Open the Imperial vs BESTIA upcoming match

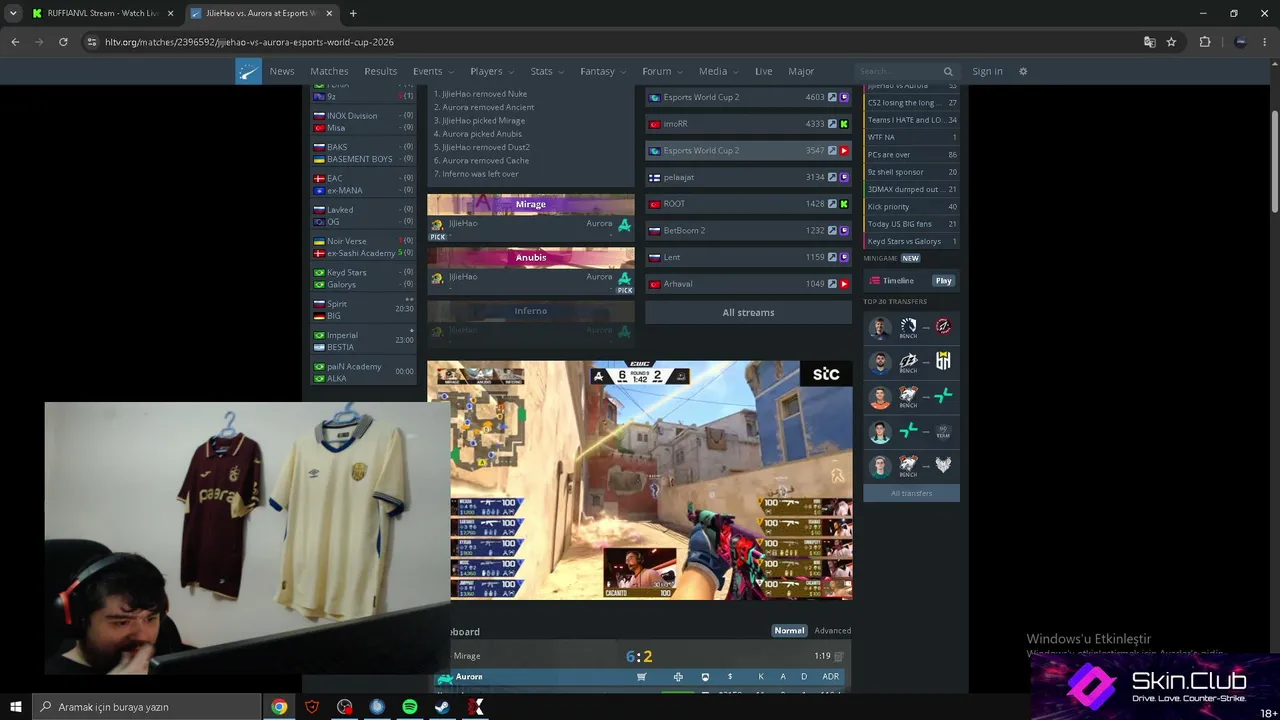coord(363,341)
